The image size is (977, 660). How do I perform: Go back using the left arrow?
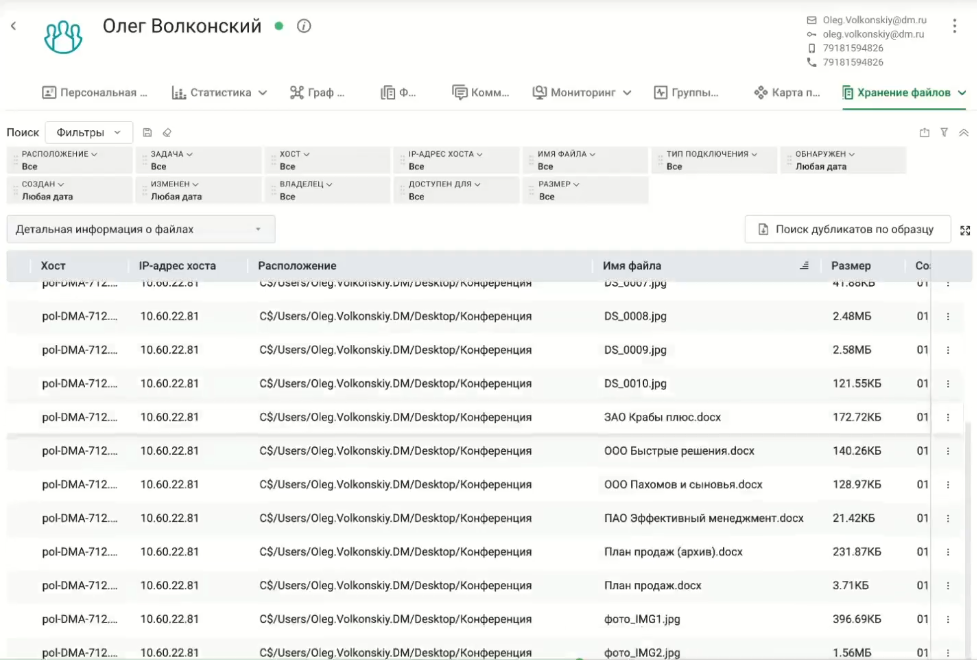coord(13,26)
